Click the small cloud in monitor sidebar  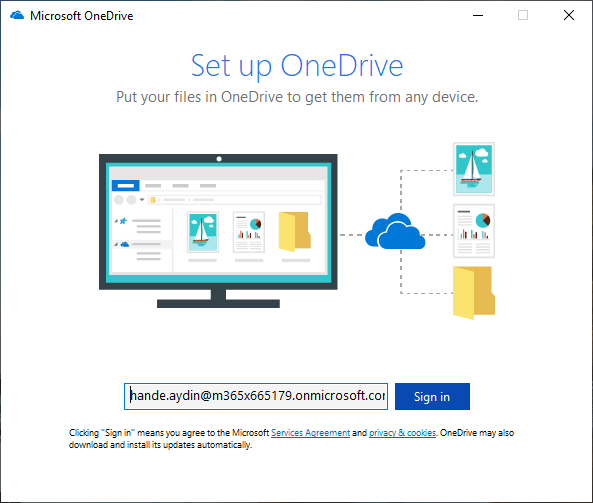coord(125,244)
